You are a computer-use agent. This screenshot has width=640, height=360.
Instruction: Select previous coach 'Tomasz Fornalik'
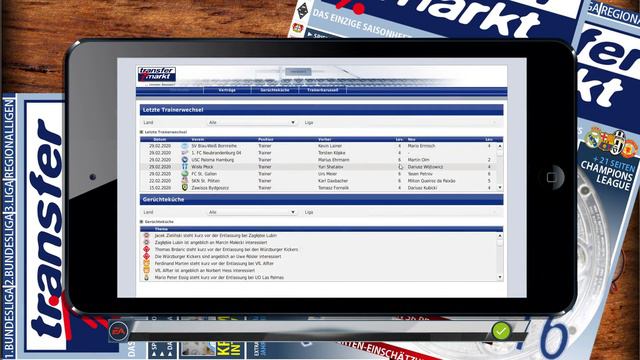pos(333,188)
